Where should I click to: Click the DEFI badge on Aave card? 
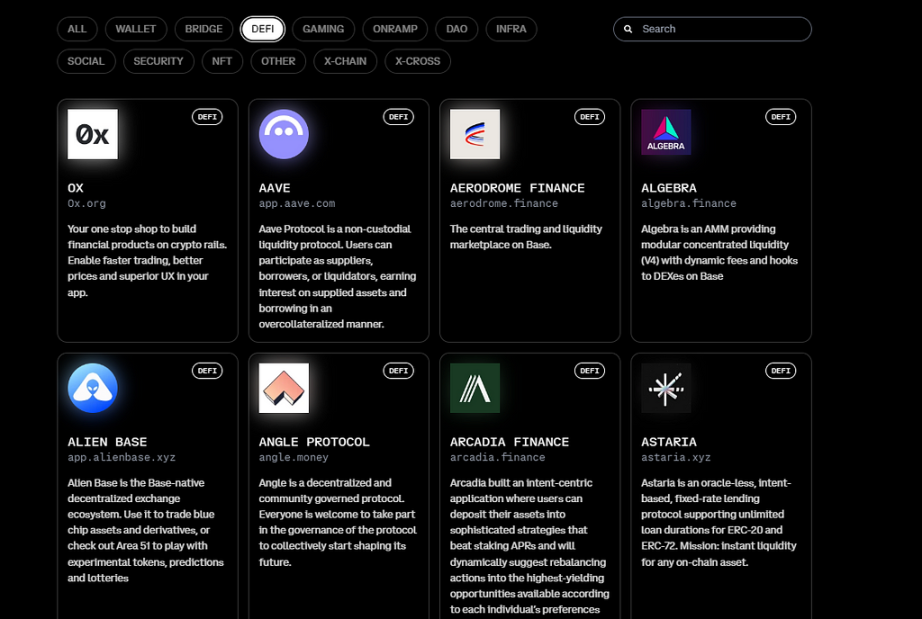pos(398,117)
